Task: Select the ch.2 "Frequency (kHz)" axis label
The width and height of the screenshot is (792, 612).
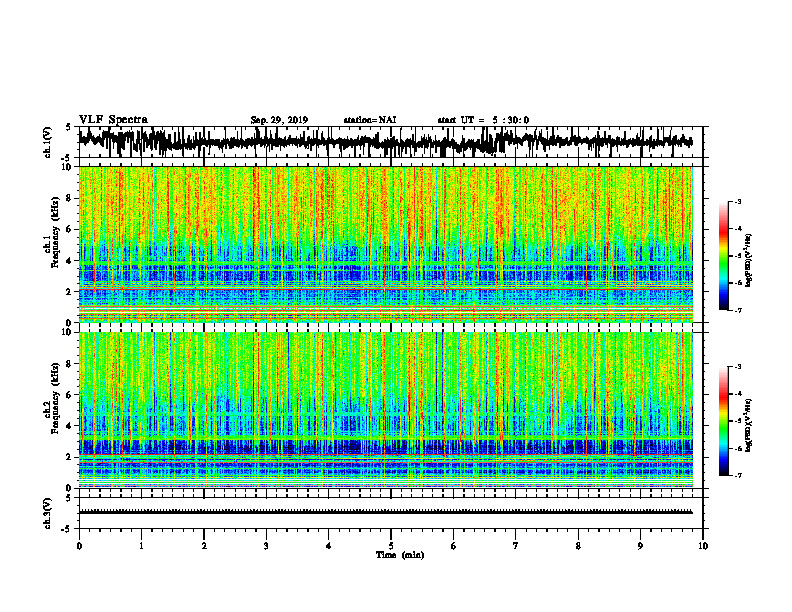Action: click(x=55, y=398)
